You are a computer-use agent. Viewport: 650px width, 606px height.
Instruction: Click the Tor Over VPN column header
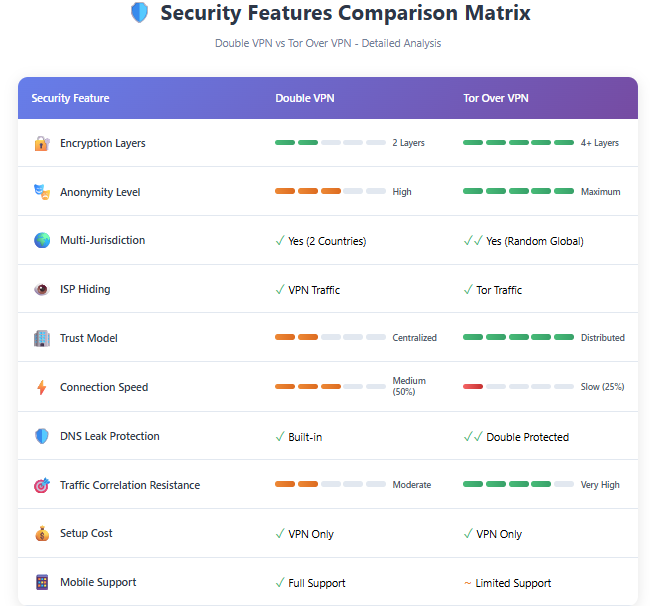pos(496,98)
